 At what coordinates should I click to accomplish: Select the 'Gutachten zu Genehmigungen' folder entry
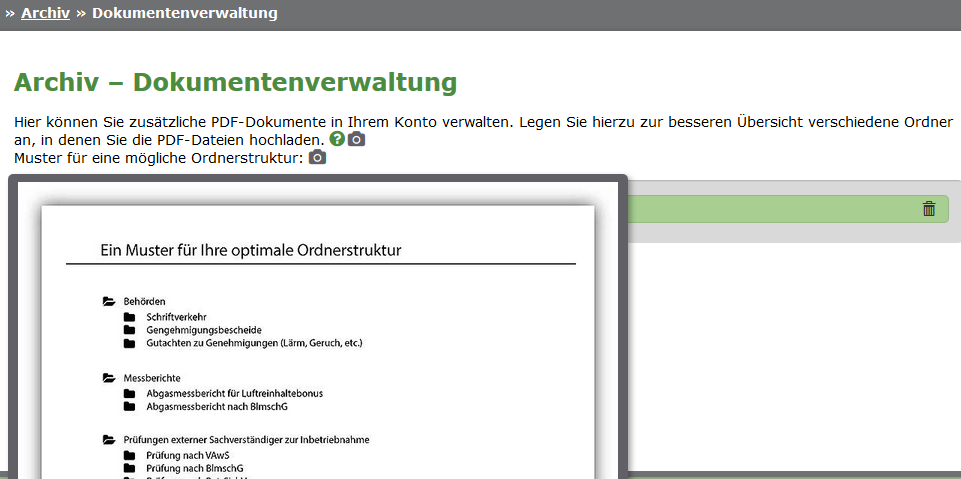tap(254, 343)
